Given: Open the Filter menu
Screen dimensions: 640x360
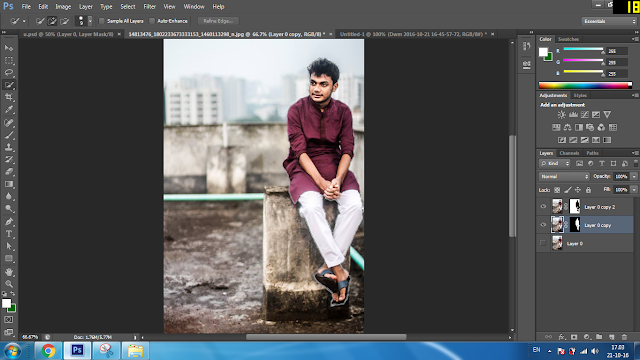Looking at the screenshot, I should click(x=149, y=7).
